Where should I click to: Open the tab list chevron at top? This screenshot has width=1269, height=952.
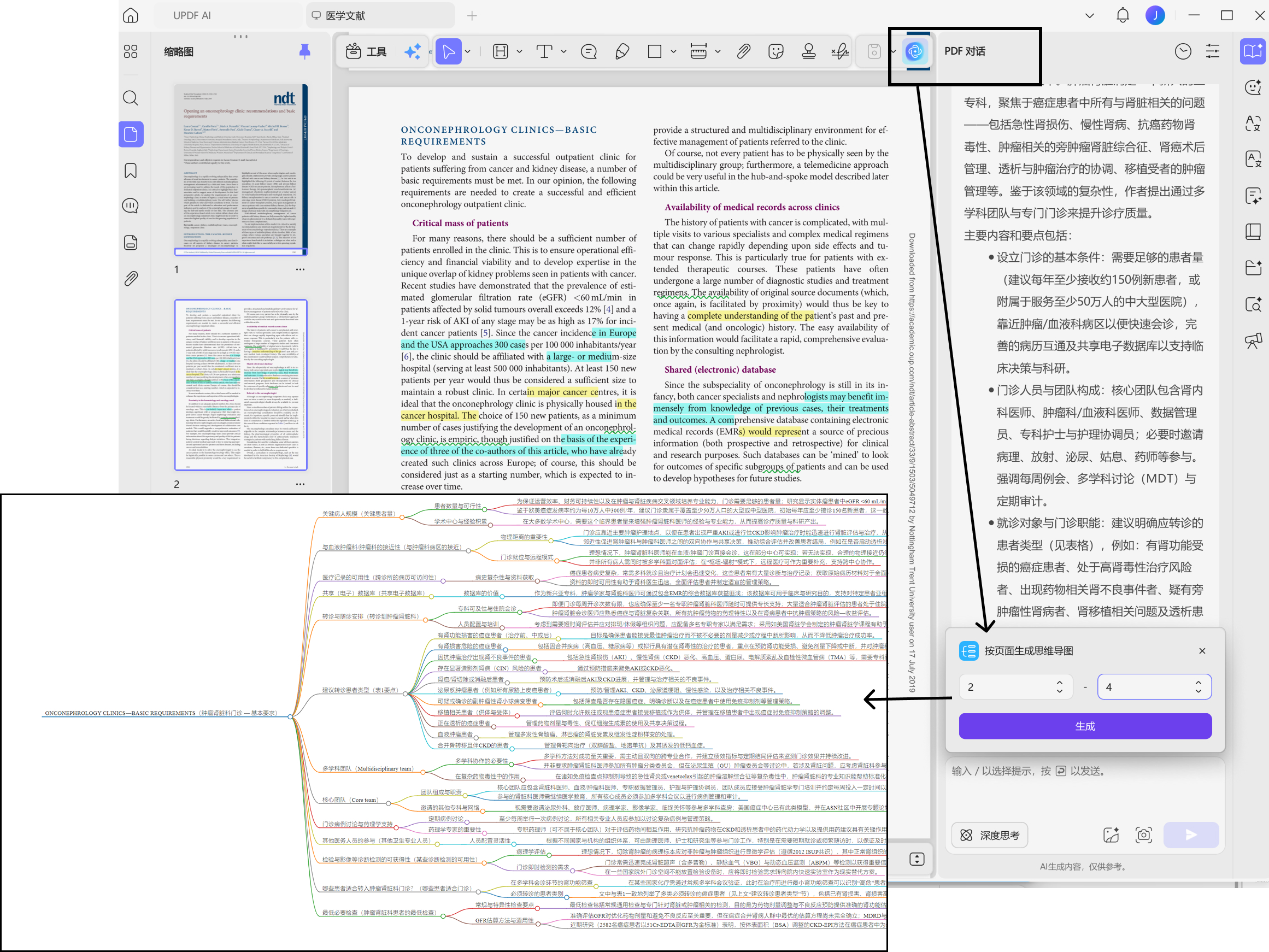[1089, 15]
